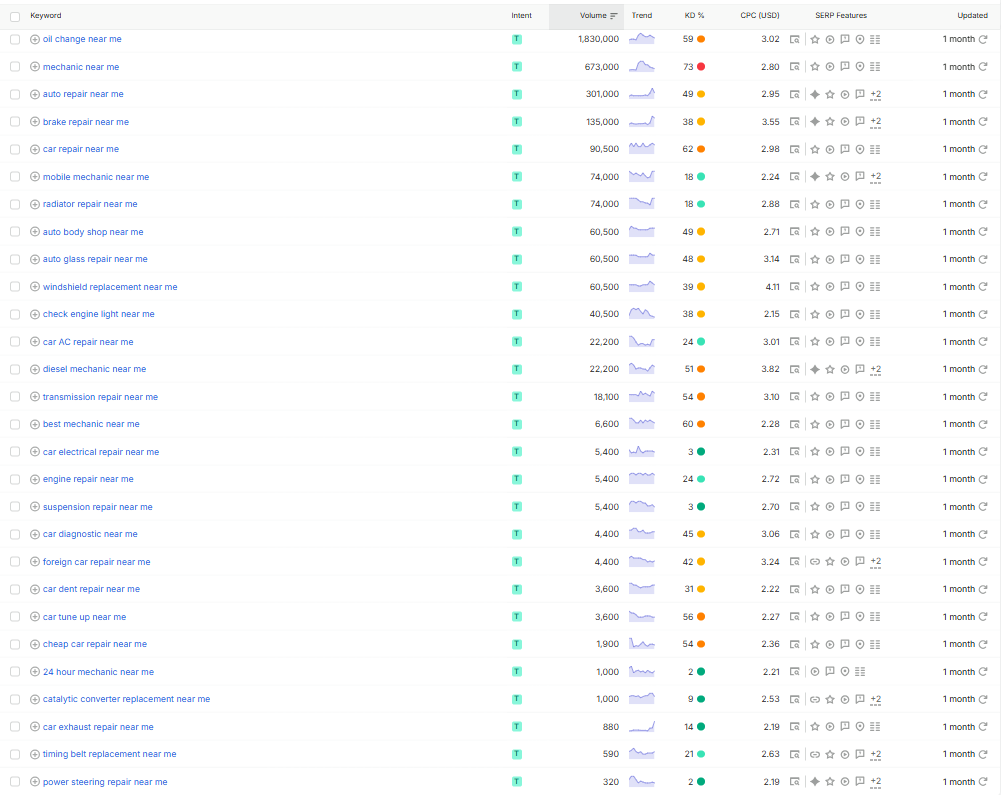The image size is (1001, 795).
Task: Sort by KD % column header
Action: coord(694,15)
